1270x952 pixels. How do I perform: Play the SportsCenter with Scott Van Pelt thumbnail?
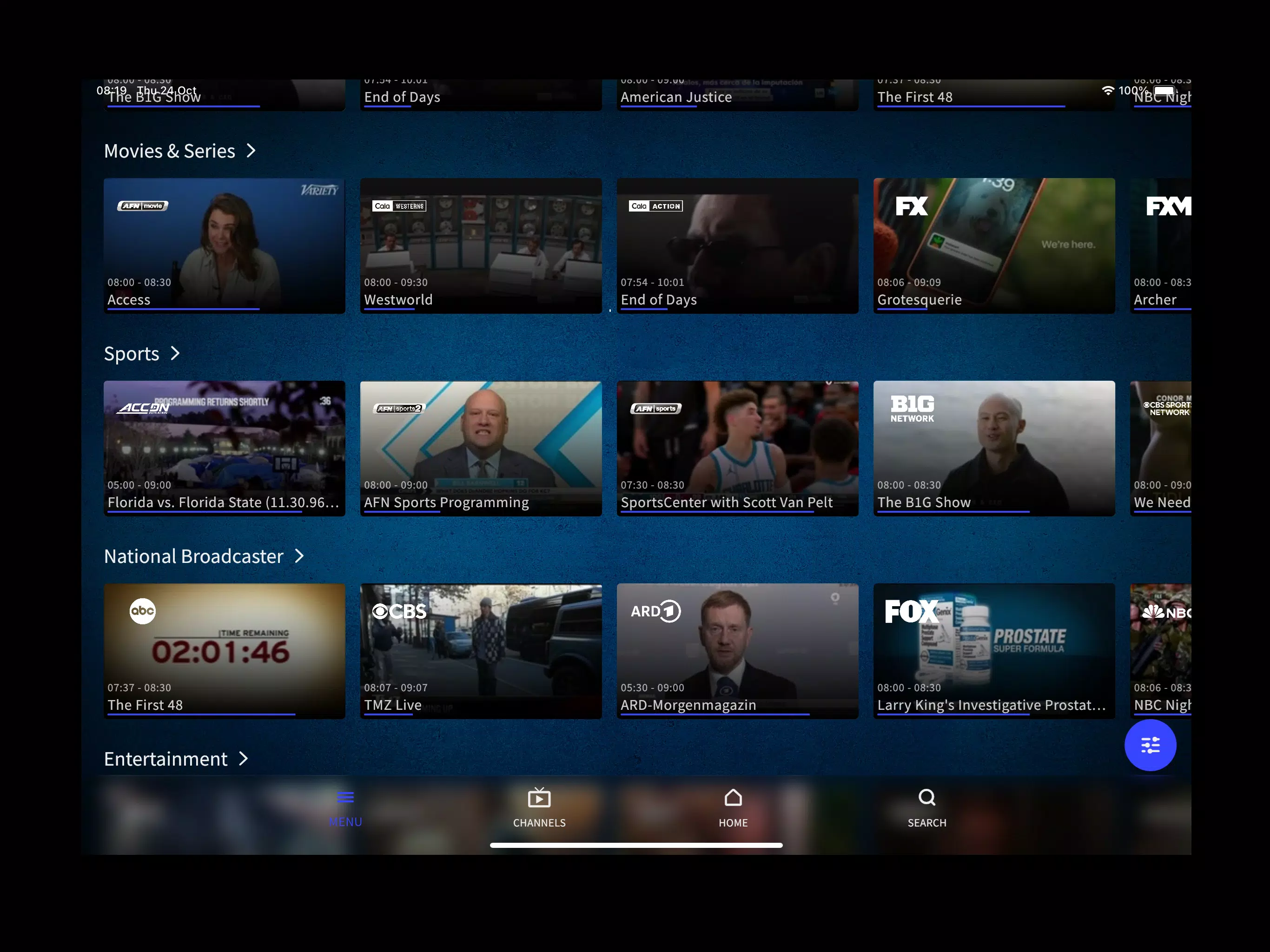coord(737,442)
